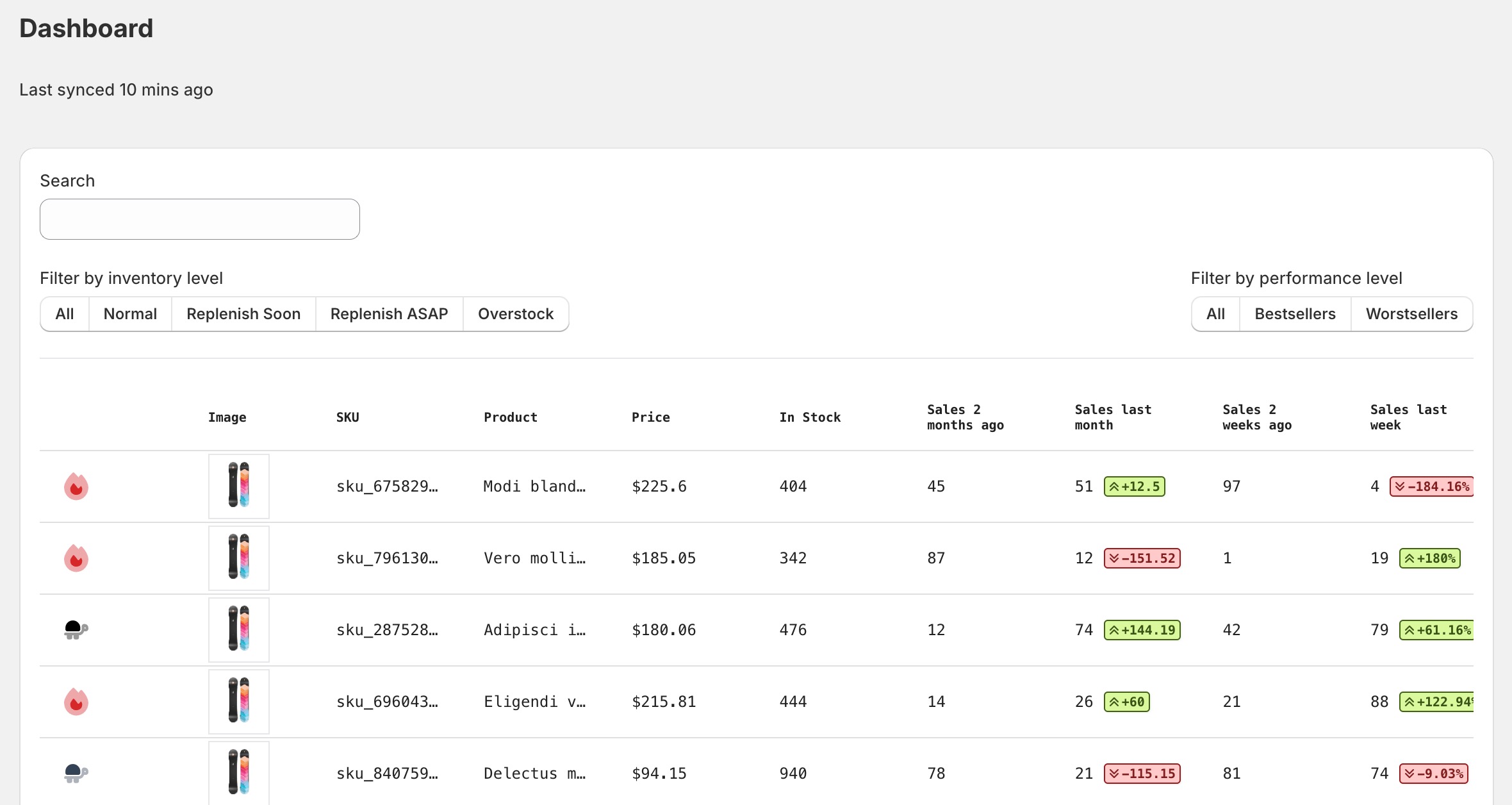Screen dimensions: 1512x805
Task: Select the Normal inventory tab
Action: tap(129, 313)
